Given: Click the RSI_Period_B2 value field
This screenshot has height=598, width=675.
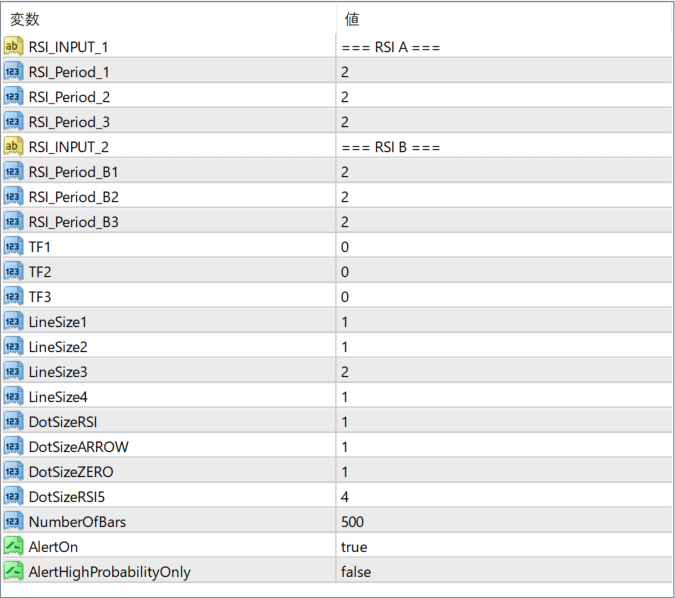Looking at the screenshot, I should point(345,197).
